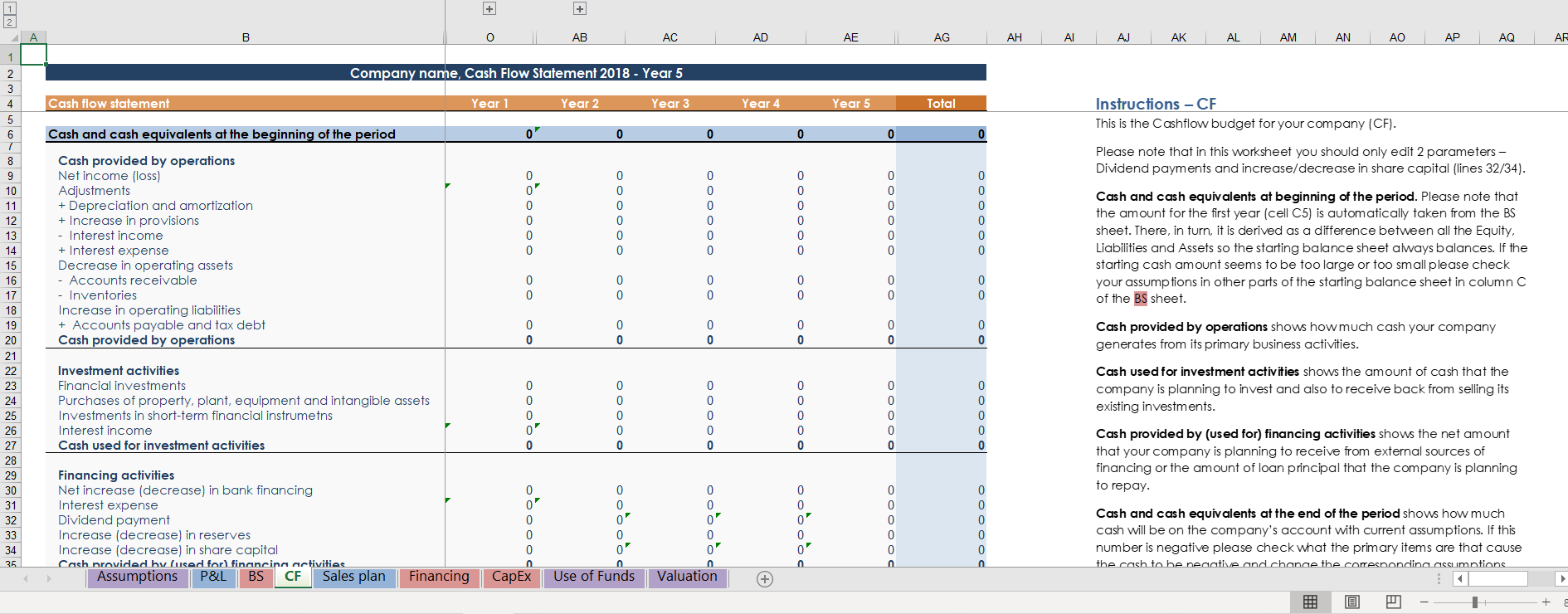Select Year 1 beginning cash cell
Image resolution: width=1568 pixels, height=614 pixels.
tap(489, 134)
